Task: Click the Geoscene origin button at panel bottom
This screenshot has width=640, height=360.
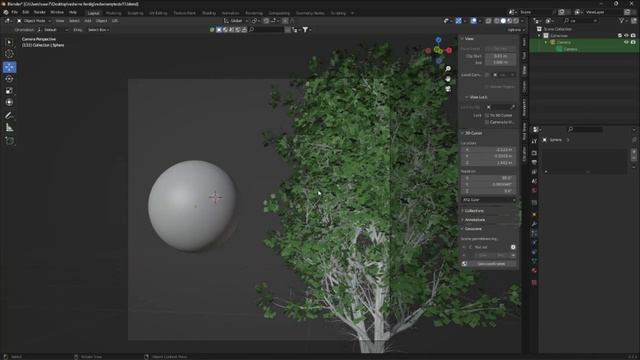Action: (491, 264)
